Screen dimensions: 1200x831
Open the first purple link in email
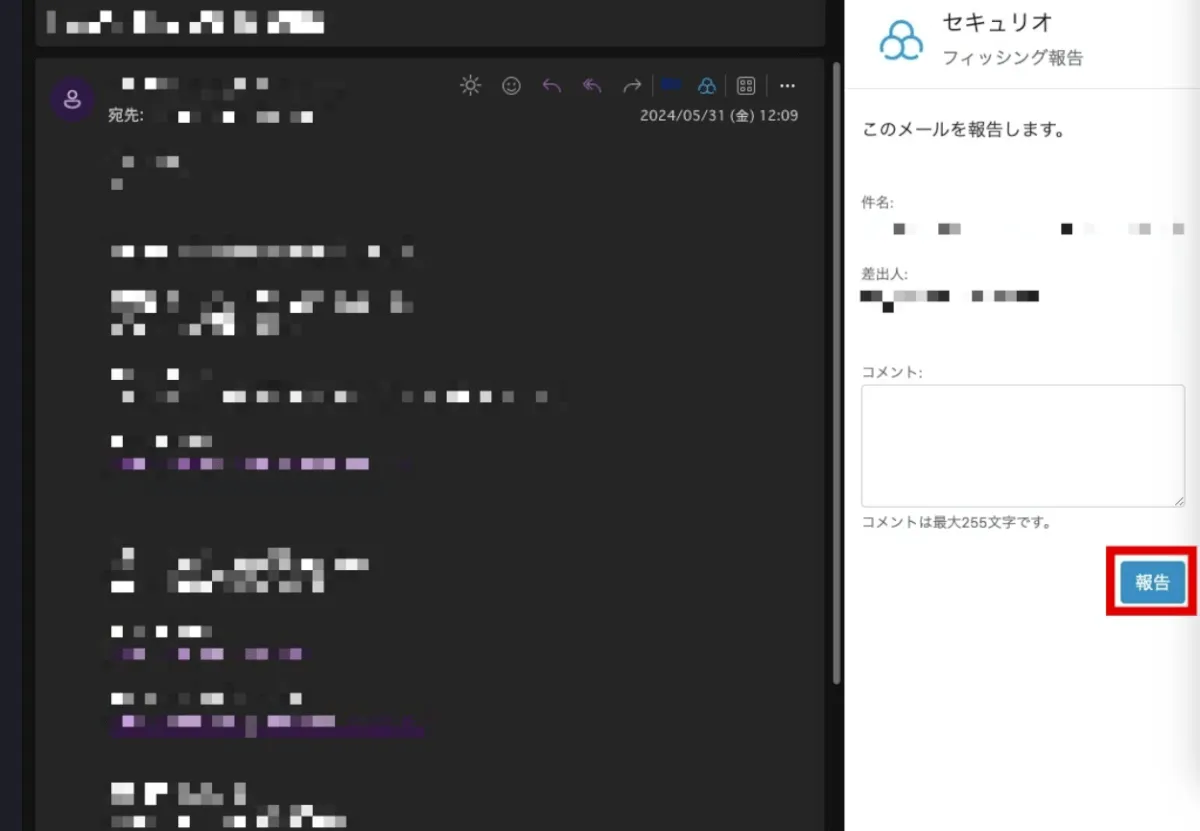[x=245, y=464]
